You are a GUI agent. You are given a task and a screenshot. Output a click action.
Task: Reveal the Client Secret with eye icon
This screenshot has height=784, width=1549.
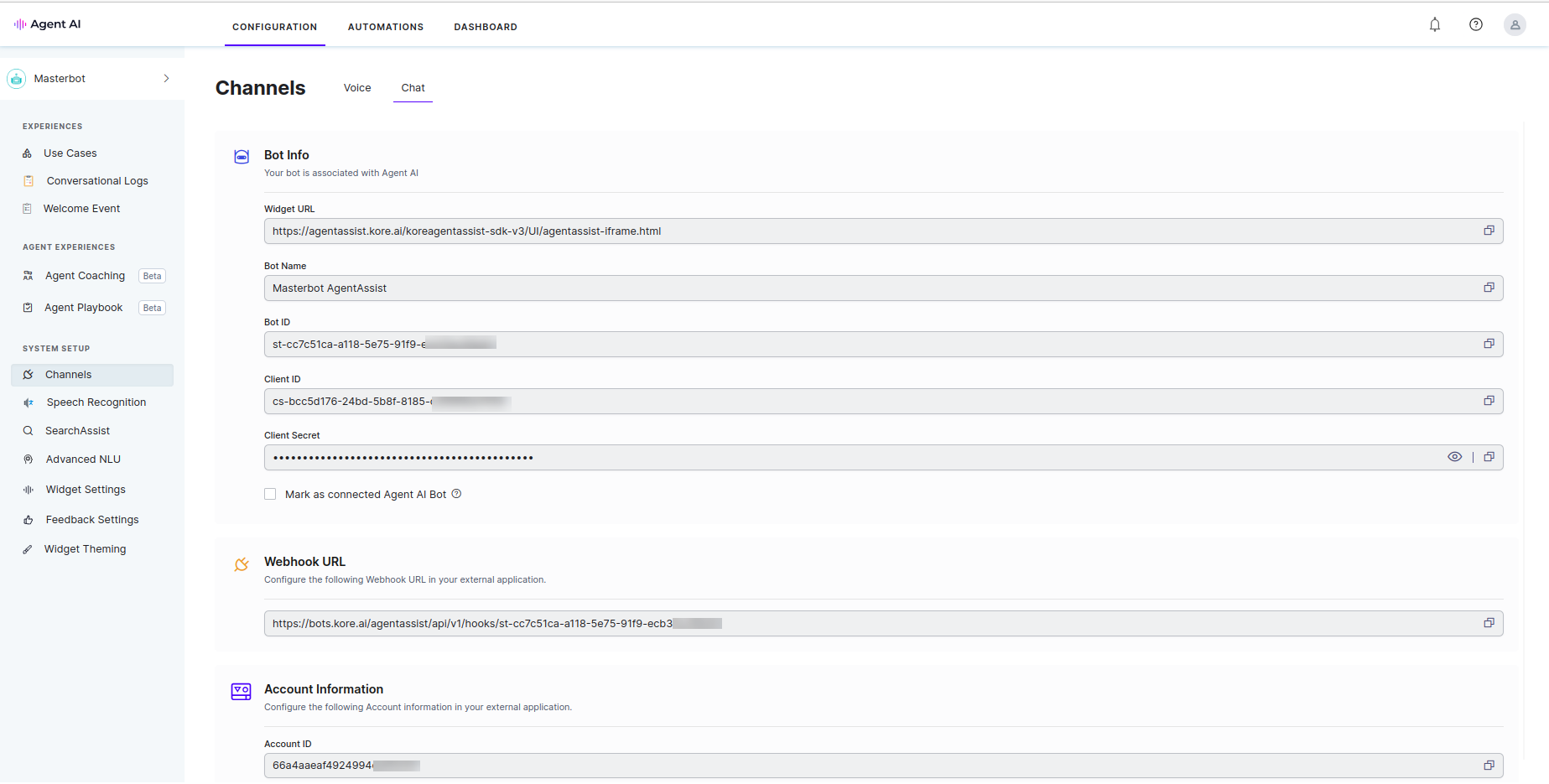point(1454,457)
